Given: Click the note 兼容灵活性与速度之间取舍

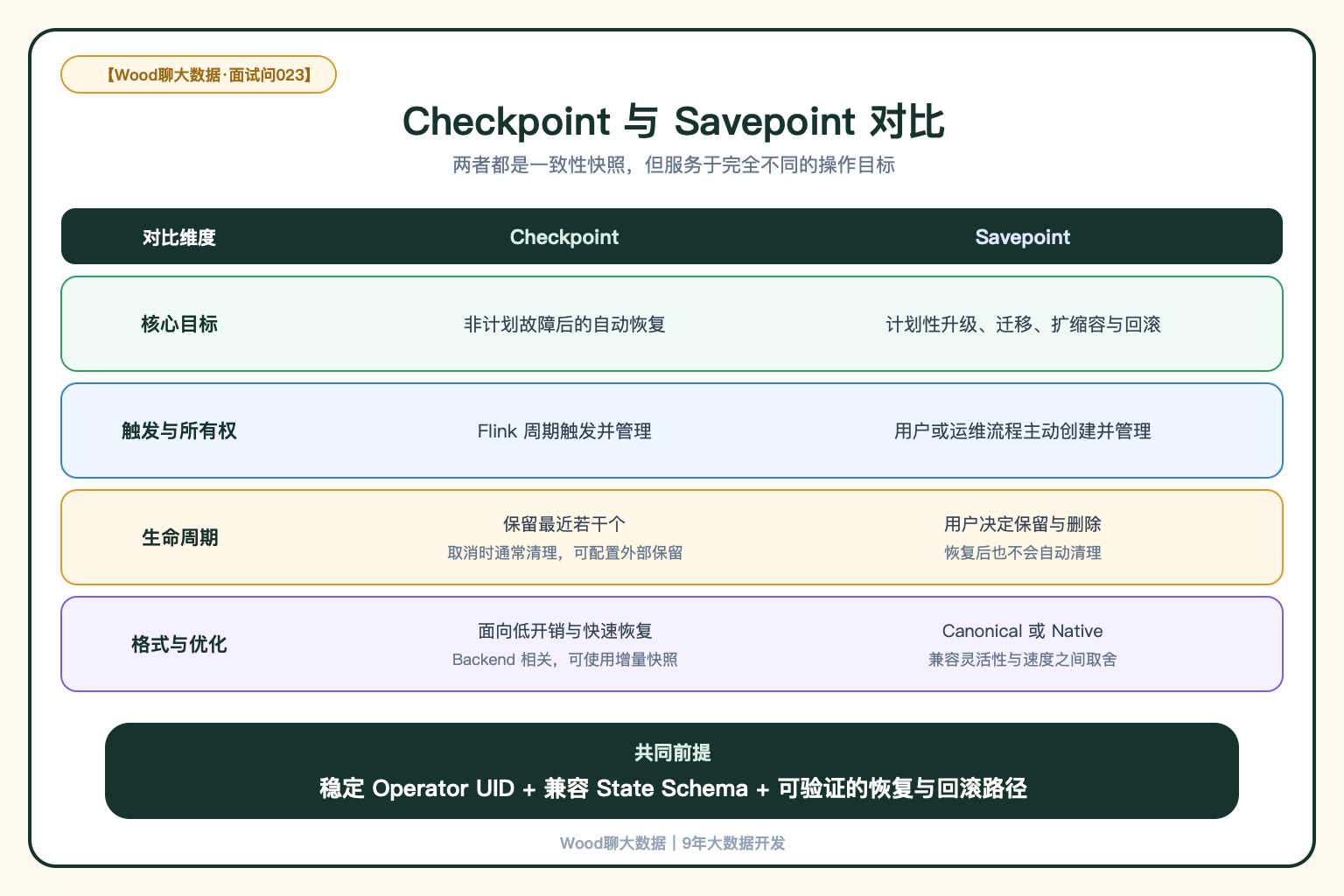Looking at the screenshot, I should click(x=1023, y=660).
